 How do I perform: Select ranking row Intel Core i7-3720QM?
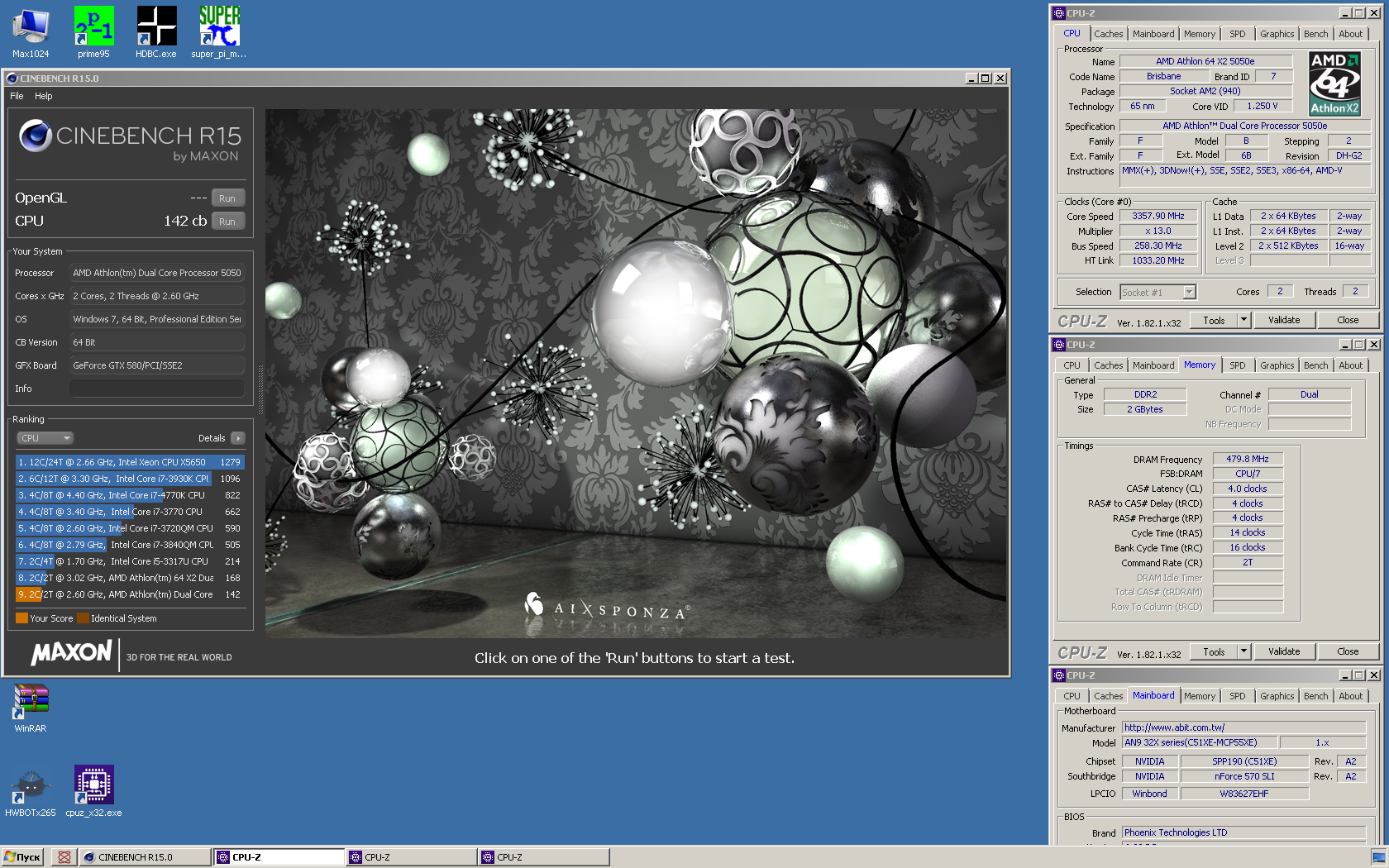130,528
